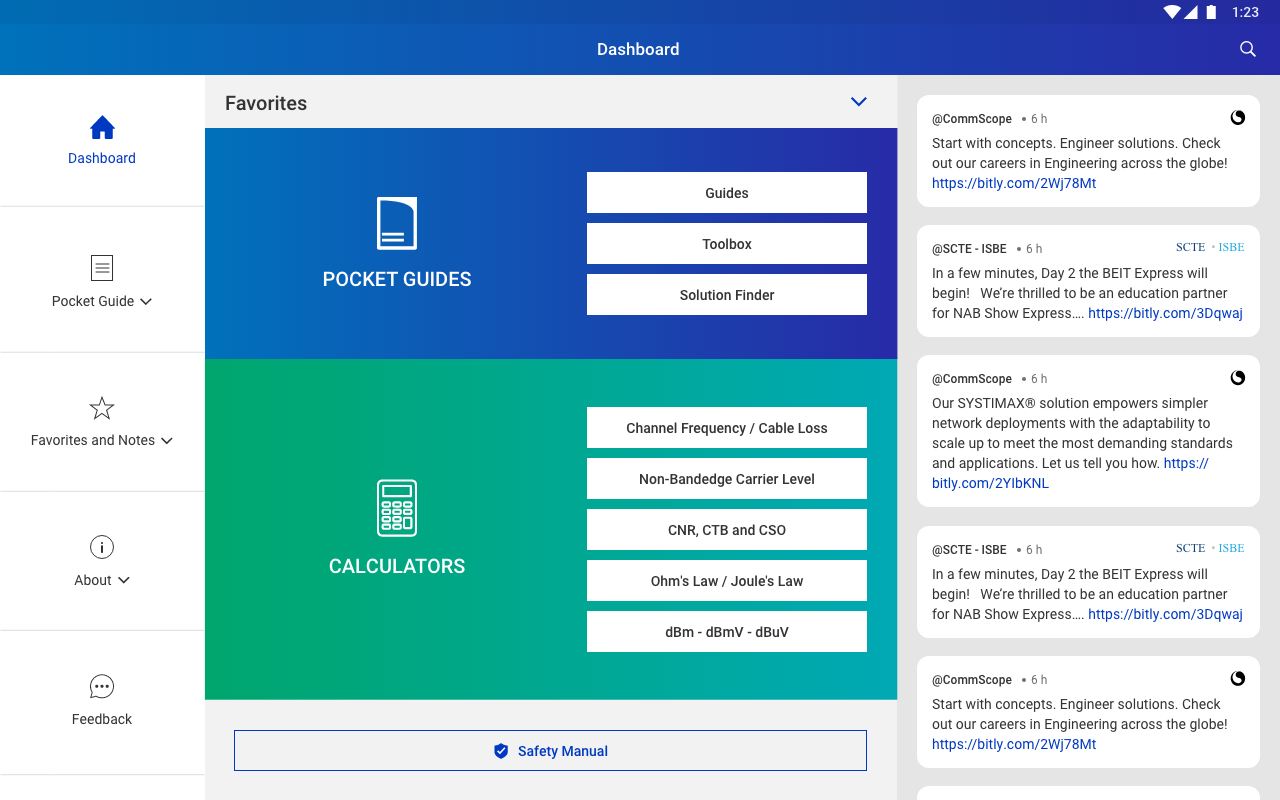
Task: Click the POCKET GUIDES label
Action: tap(397, 279)
